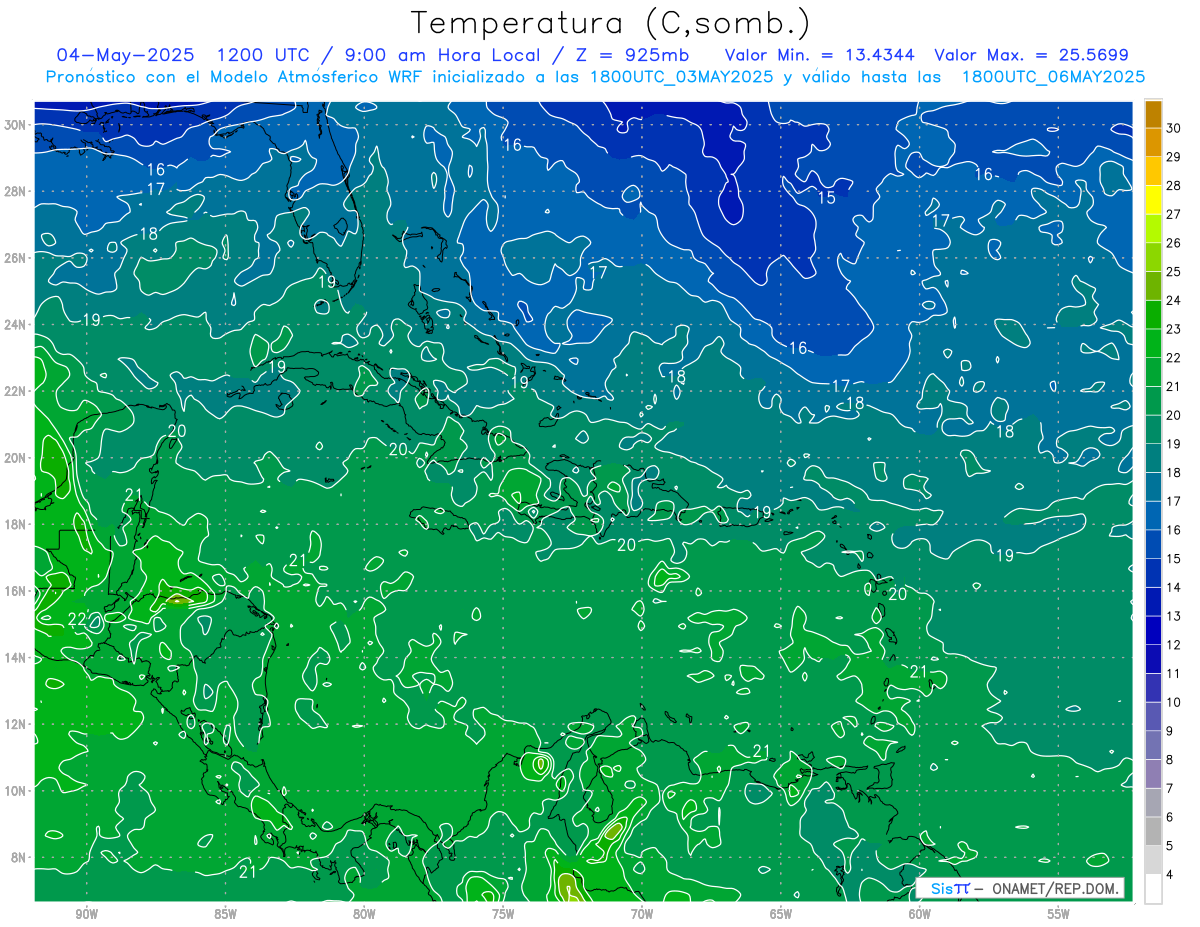The height and width of the screenshot is (927, 1200).
Task: Click the colorbar label '24'
Action: point(1173,300)
